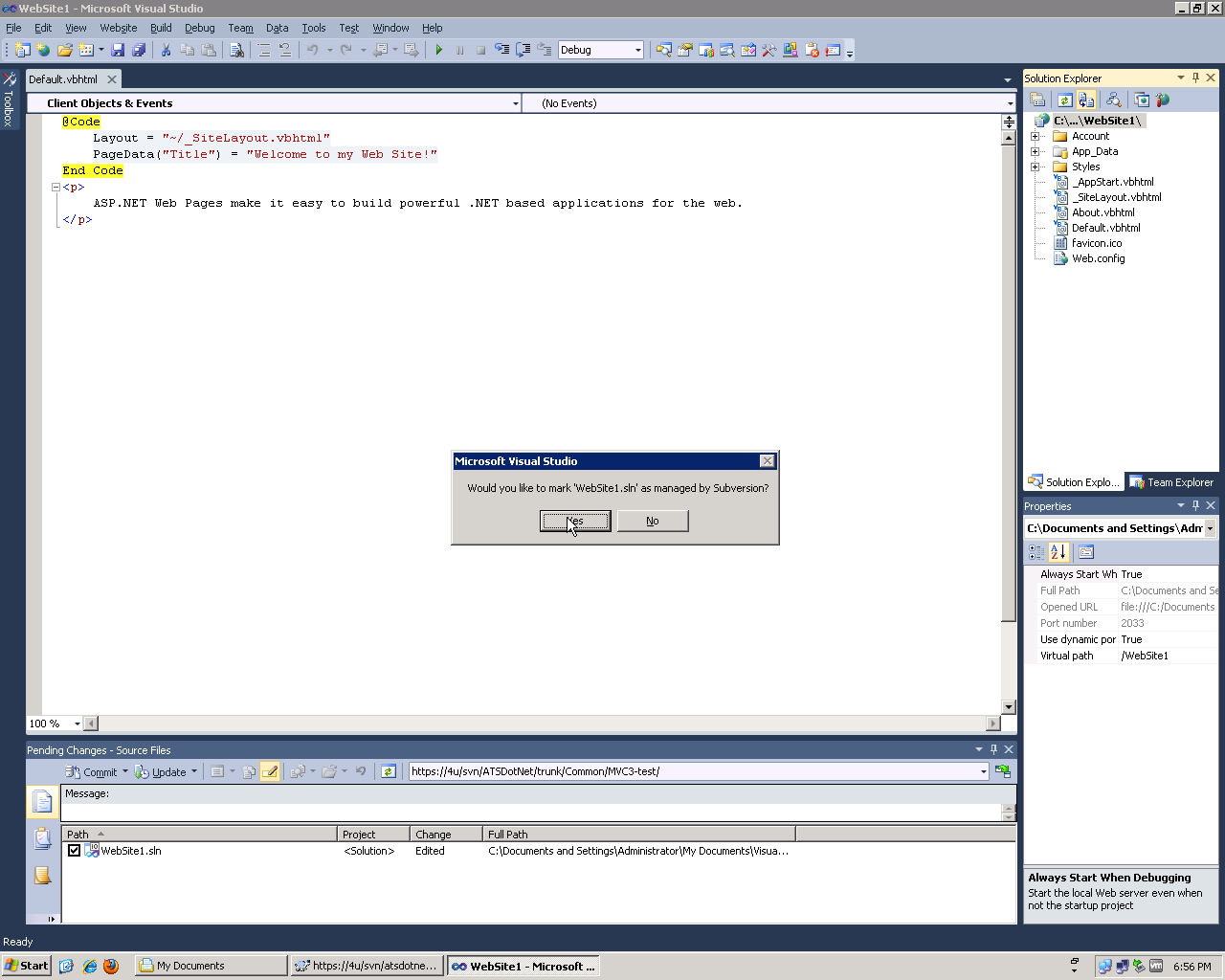
Task: Open the File menu
Action: [x=13, y=28]
